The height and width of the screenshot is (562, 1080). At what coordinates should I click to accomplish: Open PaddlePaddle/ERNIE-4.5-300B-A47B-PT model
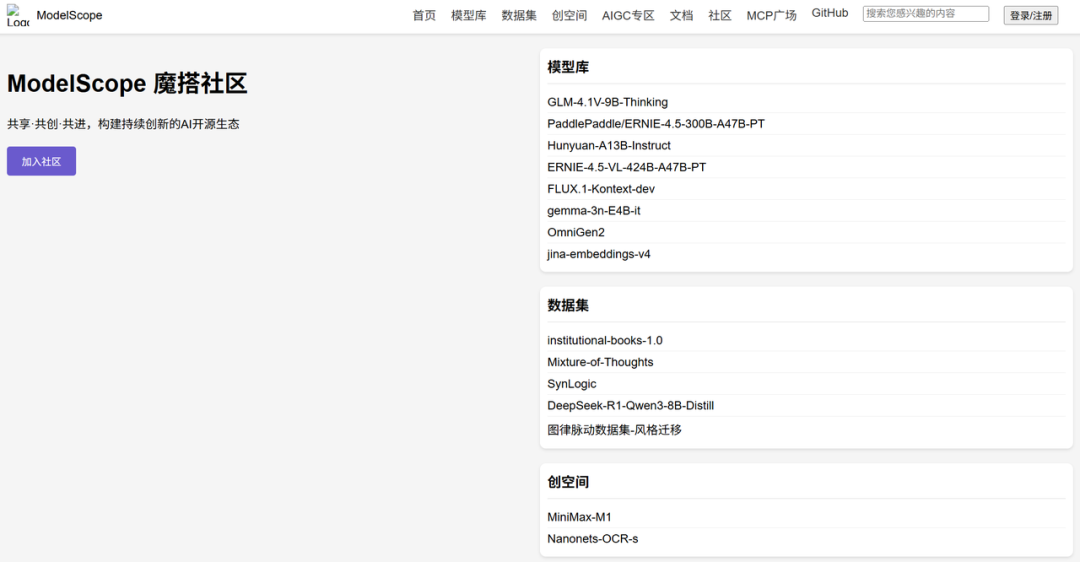(x=656, y=124)
